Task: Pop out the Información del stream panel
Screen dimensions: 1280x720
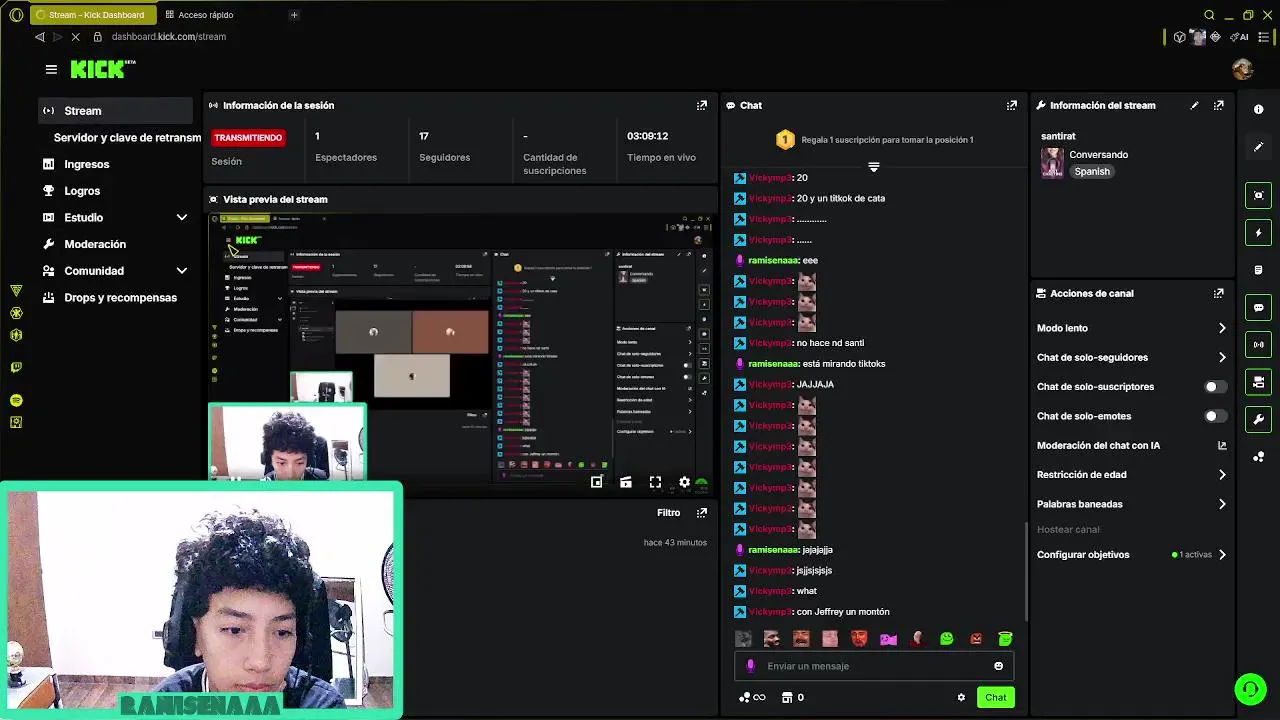Action: [x=1218, y=105]
